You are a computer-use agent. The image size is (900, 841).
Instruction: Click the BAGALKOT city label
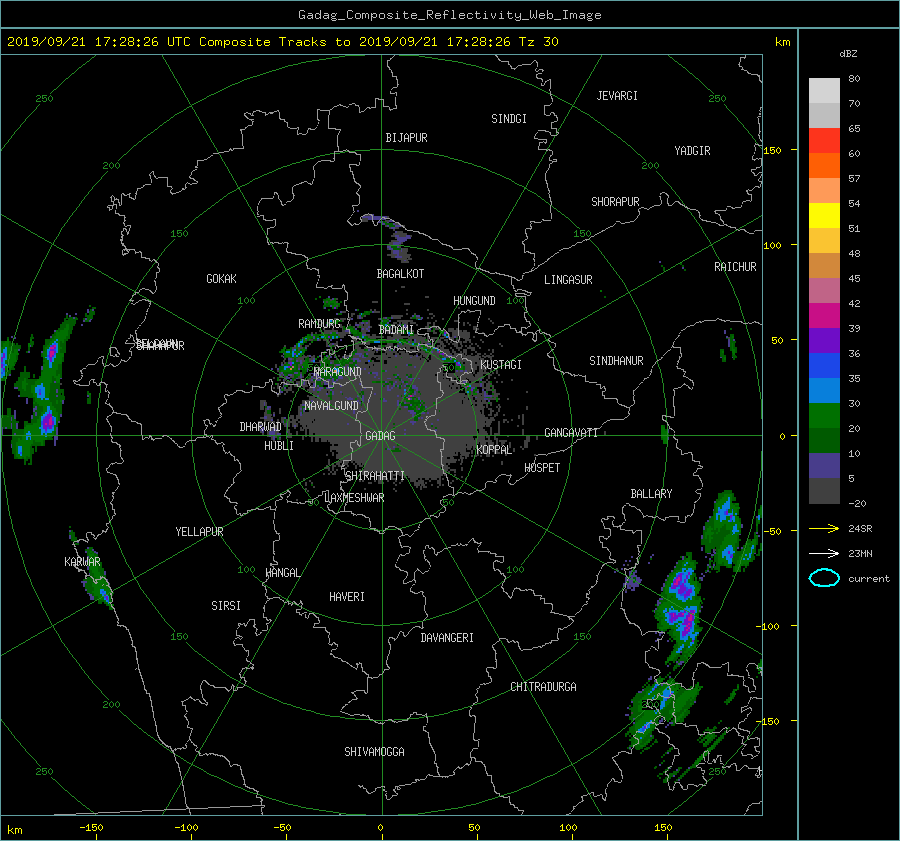coord(400,274)
